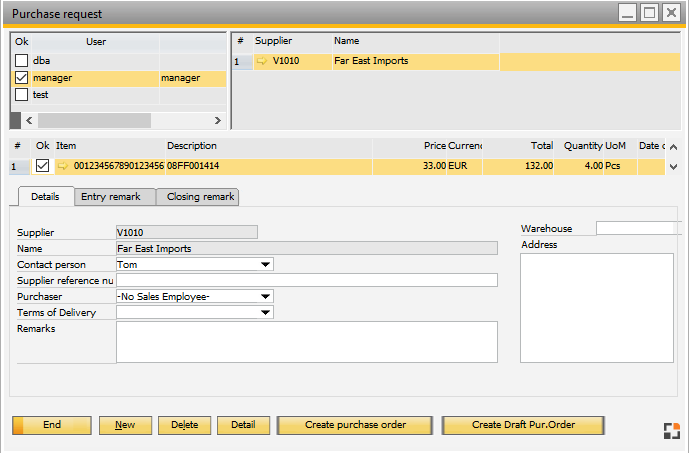689x453 pixels.
Task: Open the Contact person dropdown
Action: pyautogui.click(x=265, y=265)
